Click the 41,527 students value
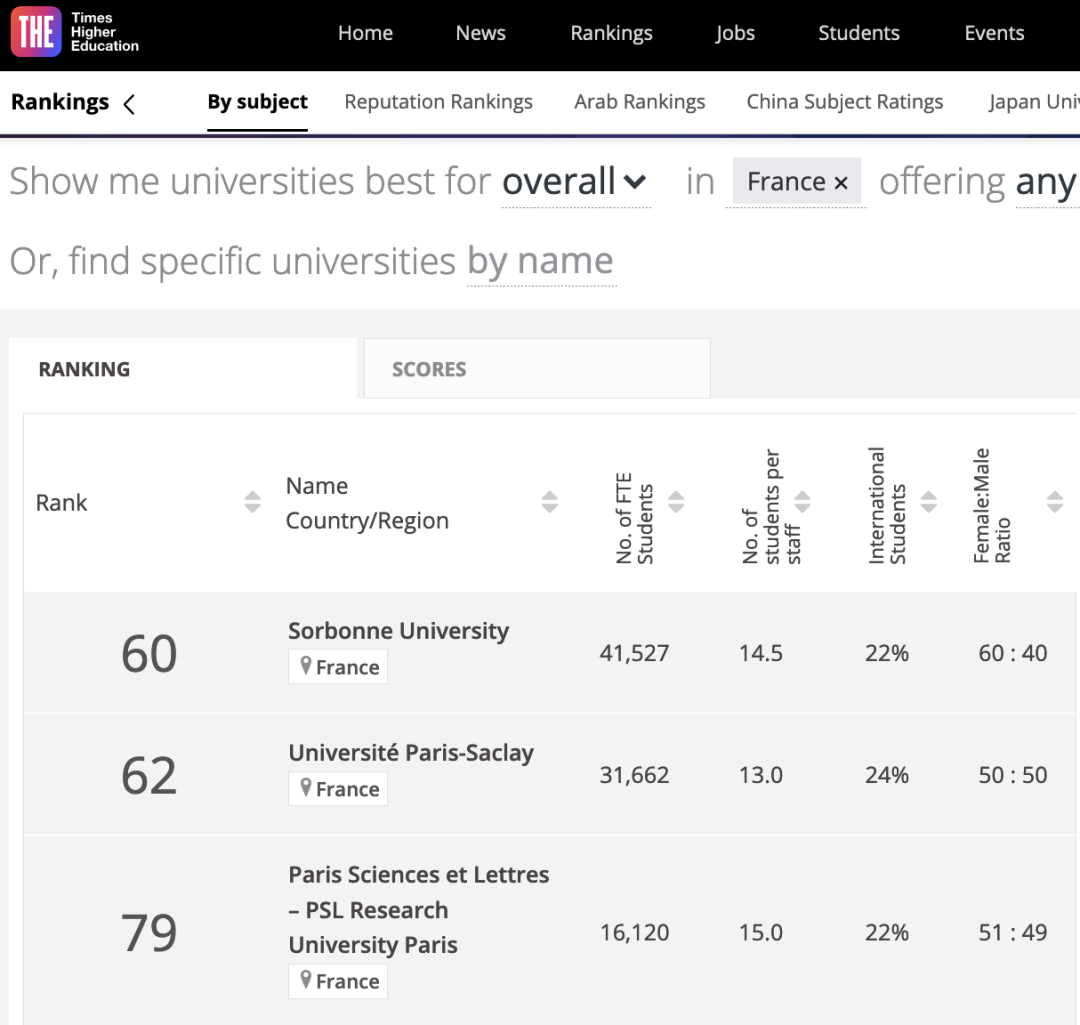 [x=634, y=653]
